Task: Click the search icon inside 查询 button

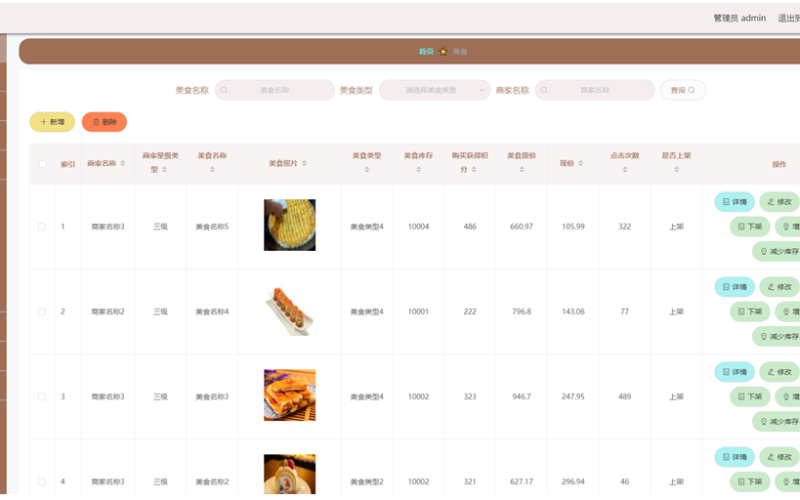Action: coord(691,90)
